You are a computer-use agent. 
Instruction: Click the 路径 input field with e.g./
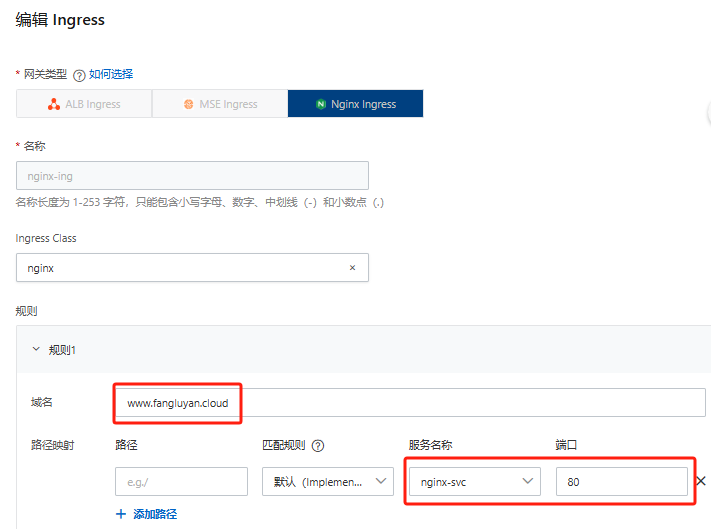[181, 481]
